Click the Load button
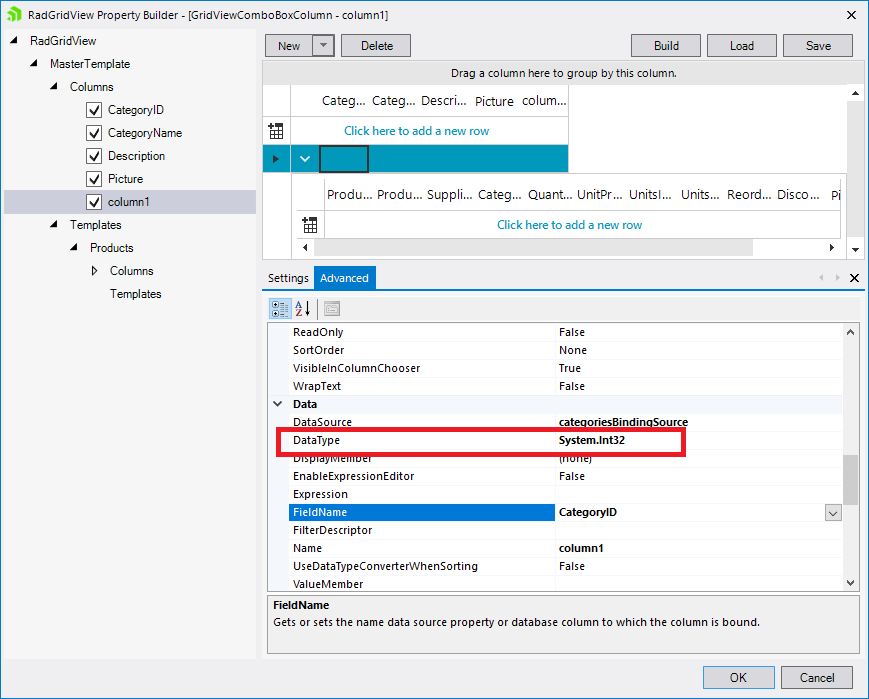This screenshot has width=869, height=699. [x=742, y=45]
